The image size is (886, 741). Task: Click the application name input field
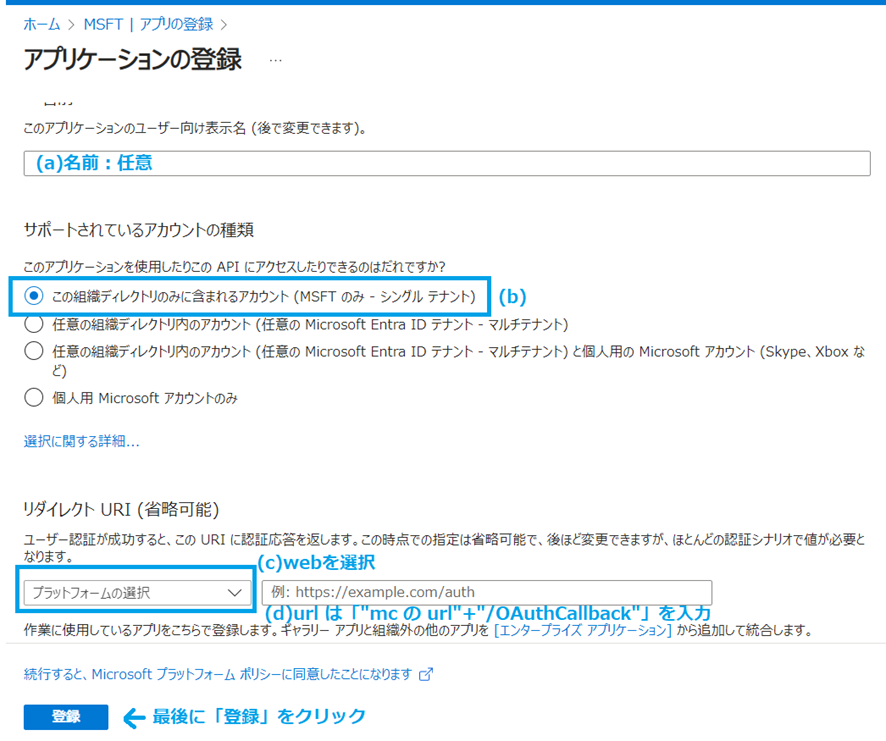(x=447, y=163)
